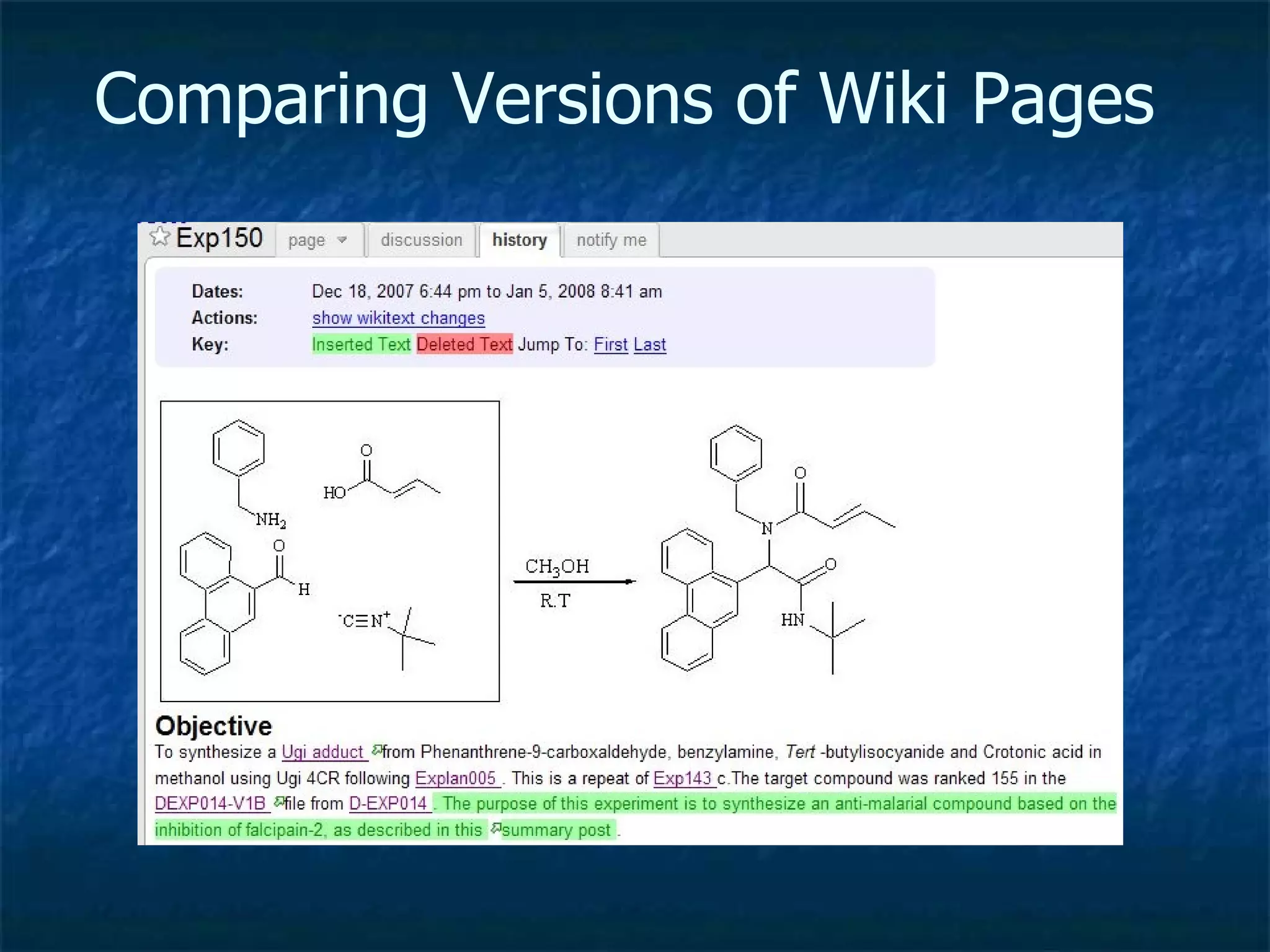The image size is (1270, 952).
Task: Click the star icon beside Exp150
Action: click(159, 236)
